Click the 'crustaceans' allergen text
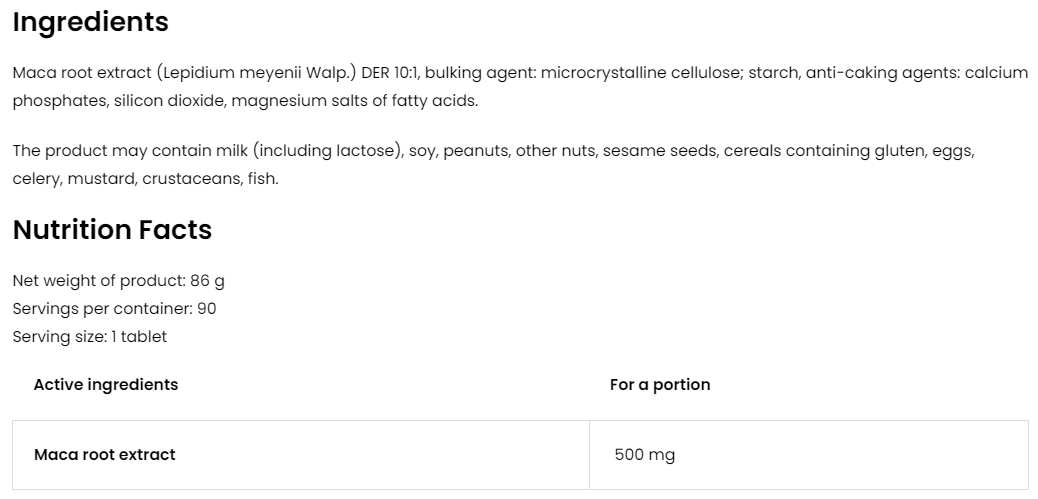 (x=189, y=179)
